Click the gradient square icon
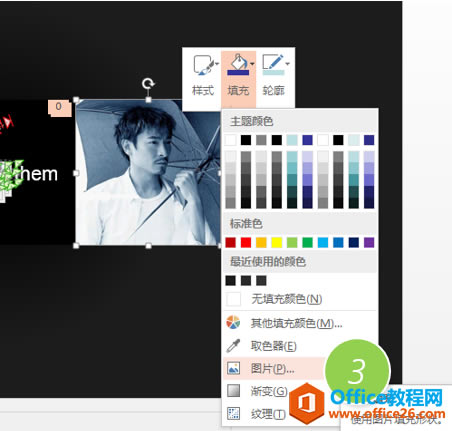 233,391
